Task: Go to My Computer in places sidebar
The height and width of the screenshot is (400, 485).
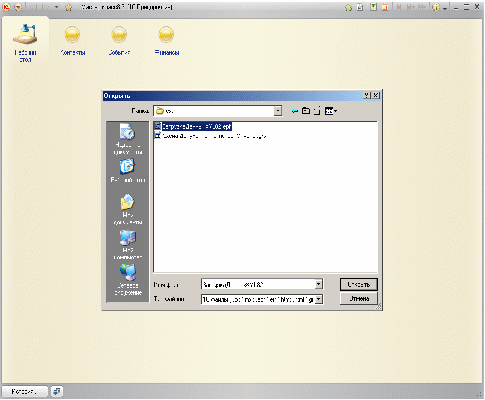Action: (x=128, y=245)
